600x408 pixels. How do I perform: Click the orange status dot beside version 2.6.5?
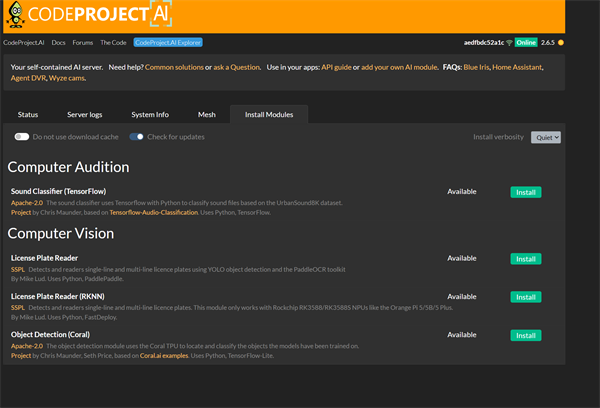pos(561,42)
